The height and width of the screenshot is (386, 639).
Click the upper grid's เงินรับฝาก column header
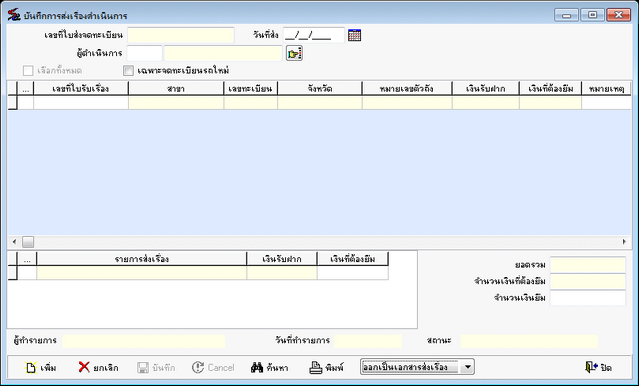[x=486, y=88]
